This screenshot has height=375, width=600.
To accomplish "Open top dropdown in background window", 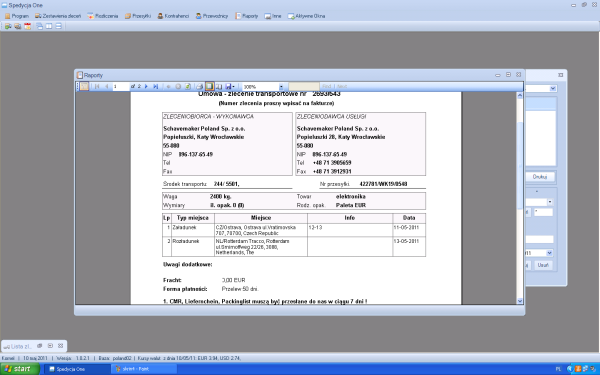I will coord(553,88).
